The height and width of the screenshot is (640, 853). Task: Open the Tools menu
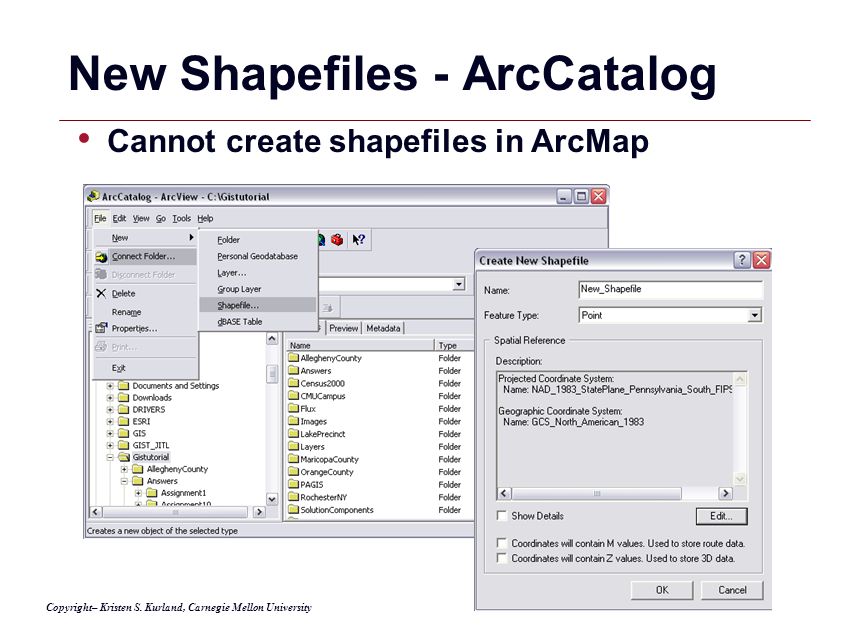coord(182,218)
